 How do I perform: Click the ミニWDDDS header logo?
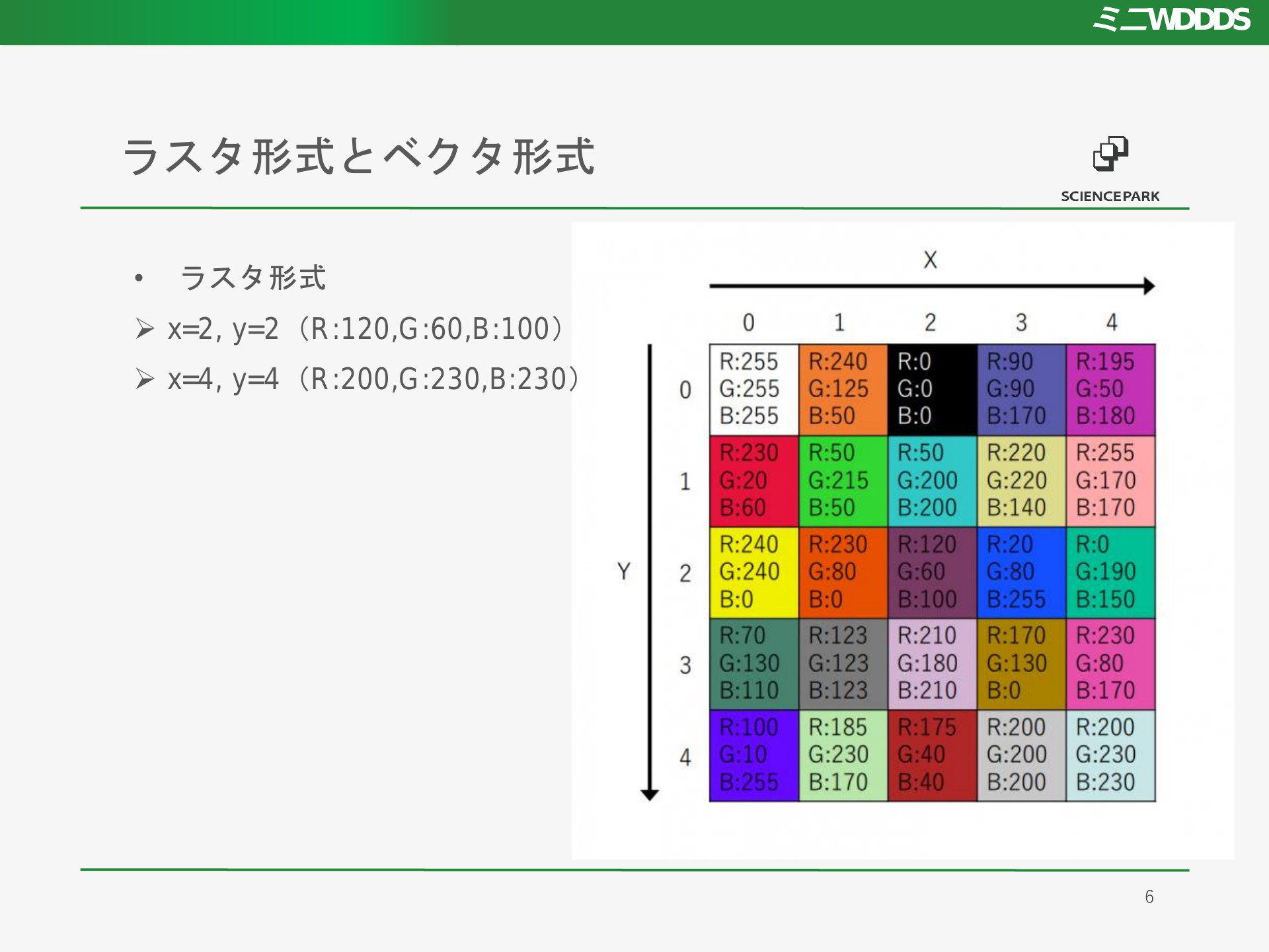pyautogui.click(x=1171, y=19)
